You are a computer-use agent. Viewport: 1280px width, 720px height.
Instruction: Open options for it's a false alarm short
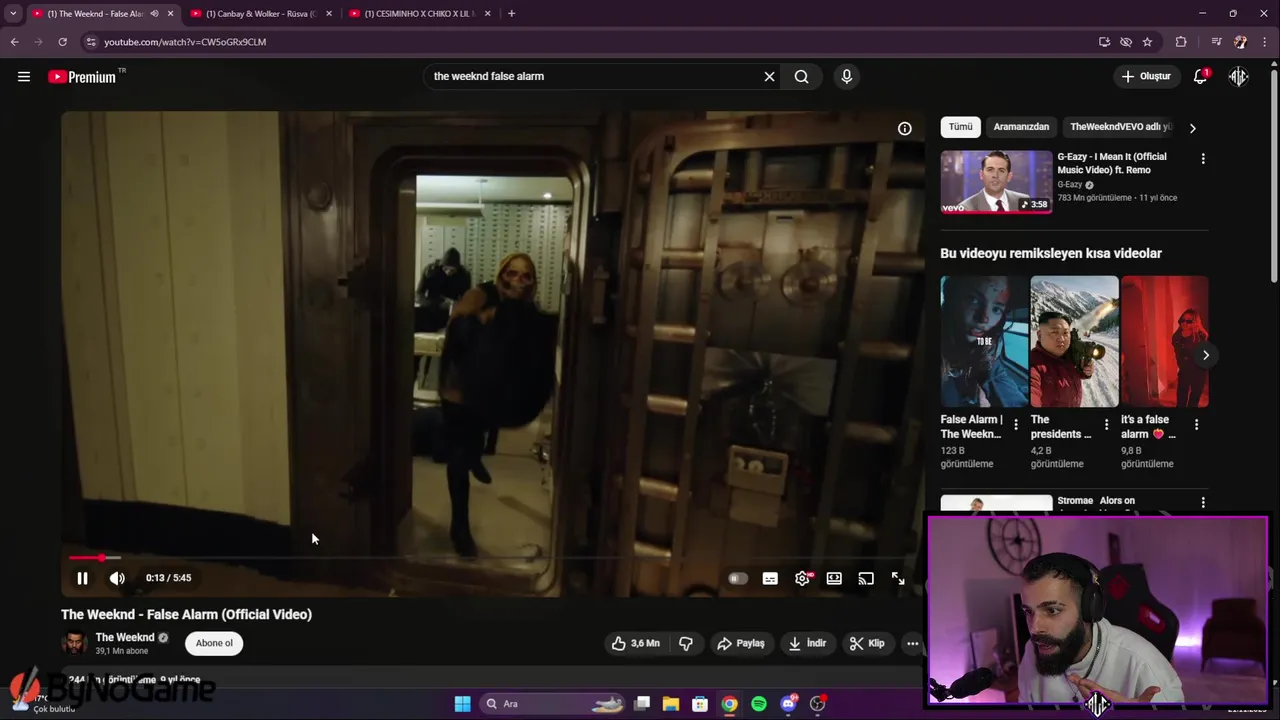click(x=1197, y=425)
